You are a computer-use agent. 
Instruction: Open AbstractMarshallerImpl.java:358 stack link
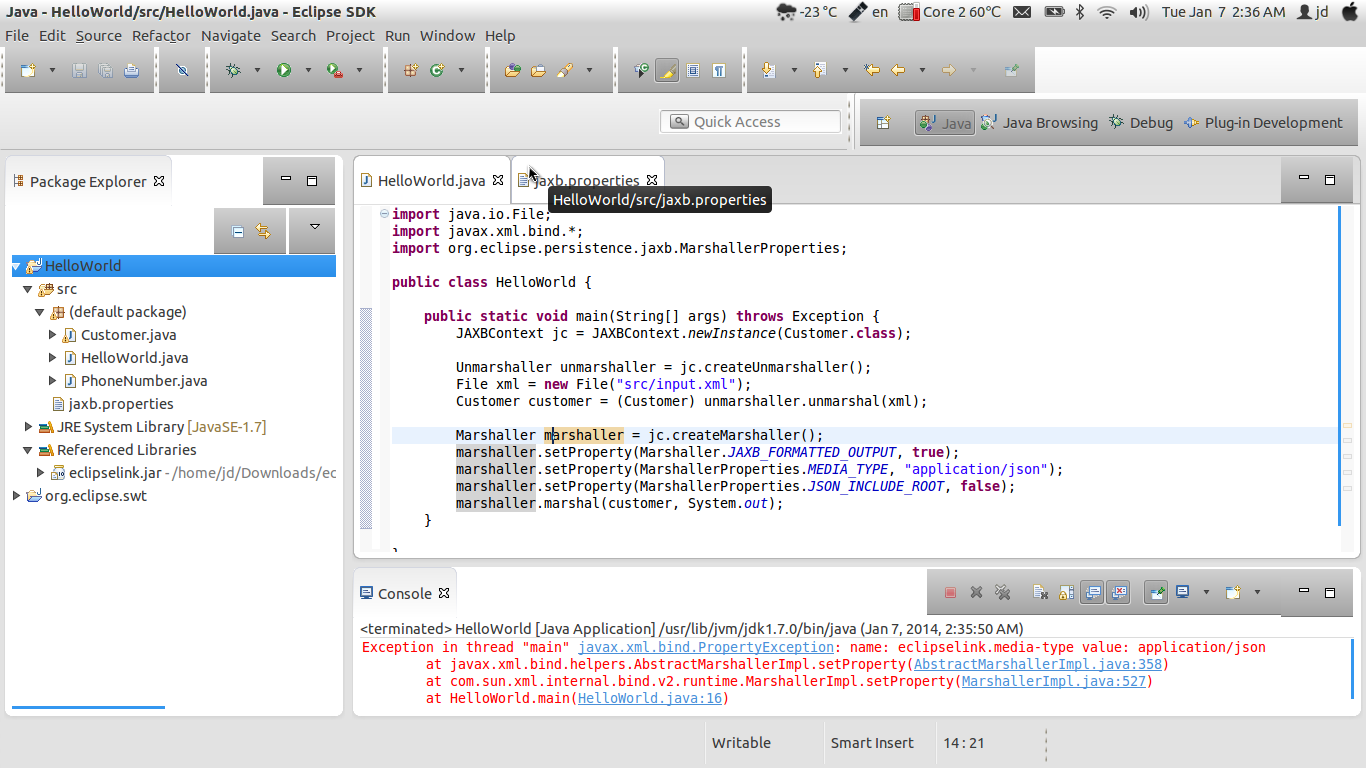[x=1038, y=664]
